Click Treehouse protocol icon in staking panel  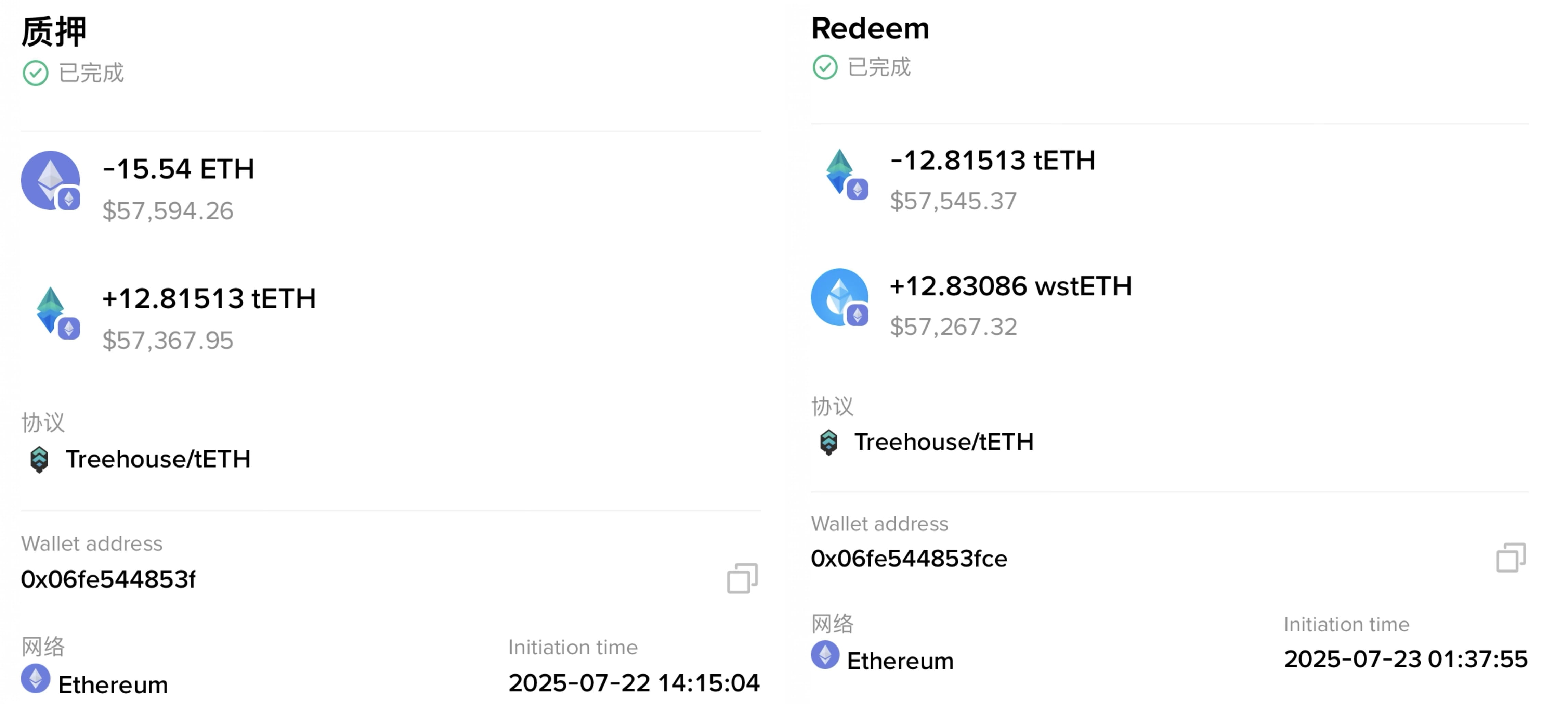pos(40,459)
